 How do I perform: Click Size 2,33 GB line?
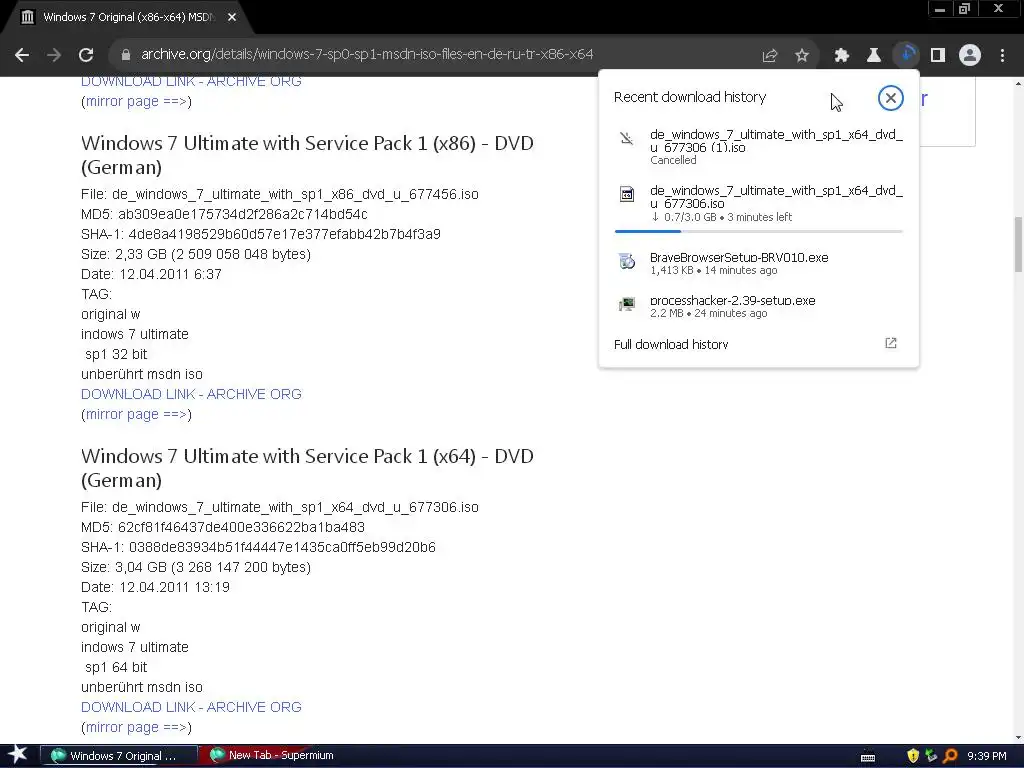point(196,254)
